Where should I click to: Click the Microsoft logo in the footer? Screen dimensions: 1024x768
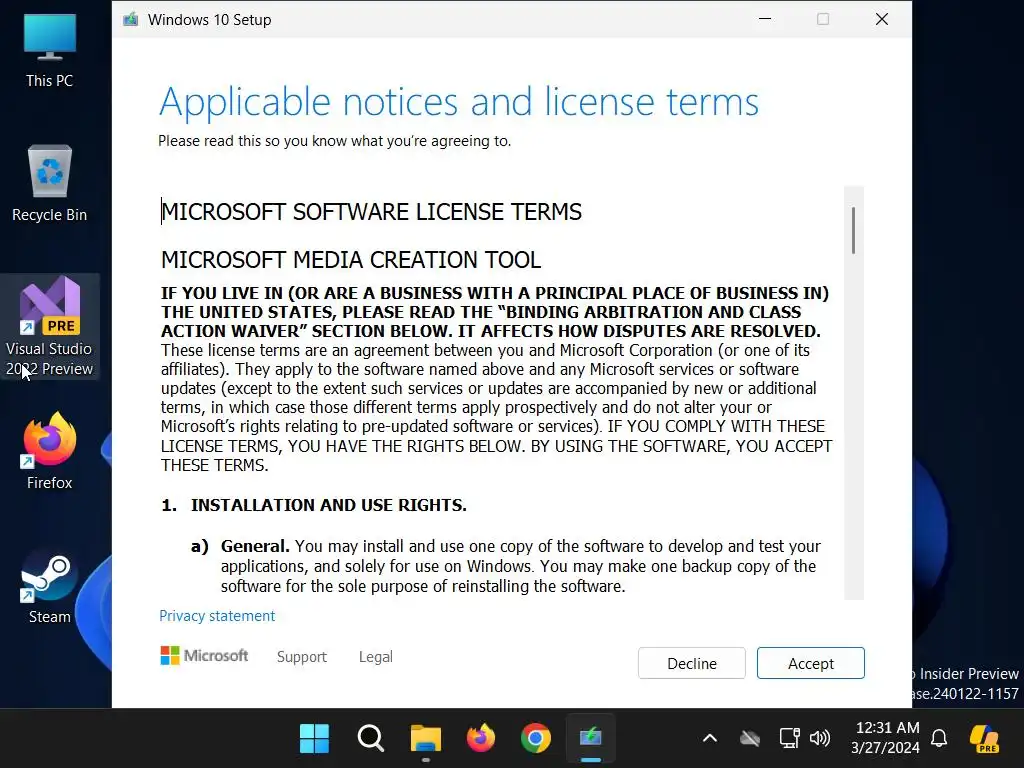tap(204, 655)
